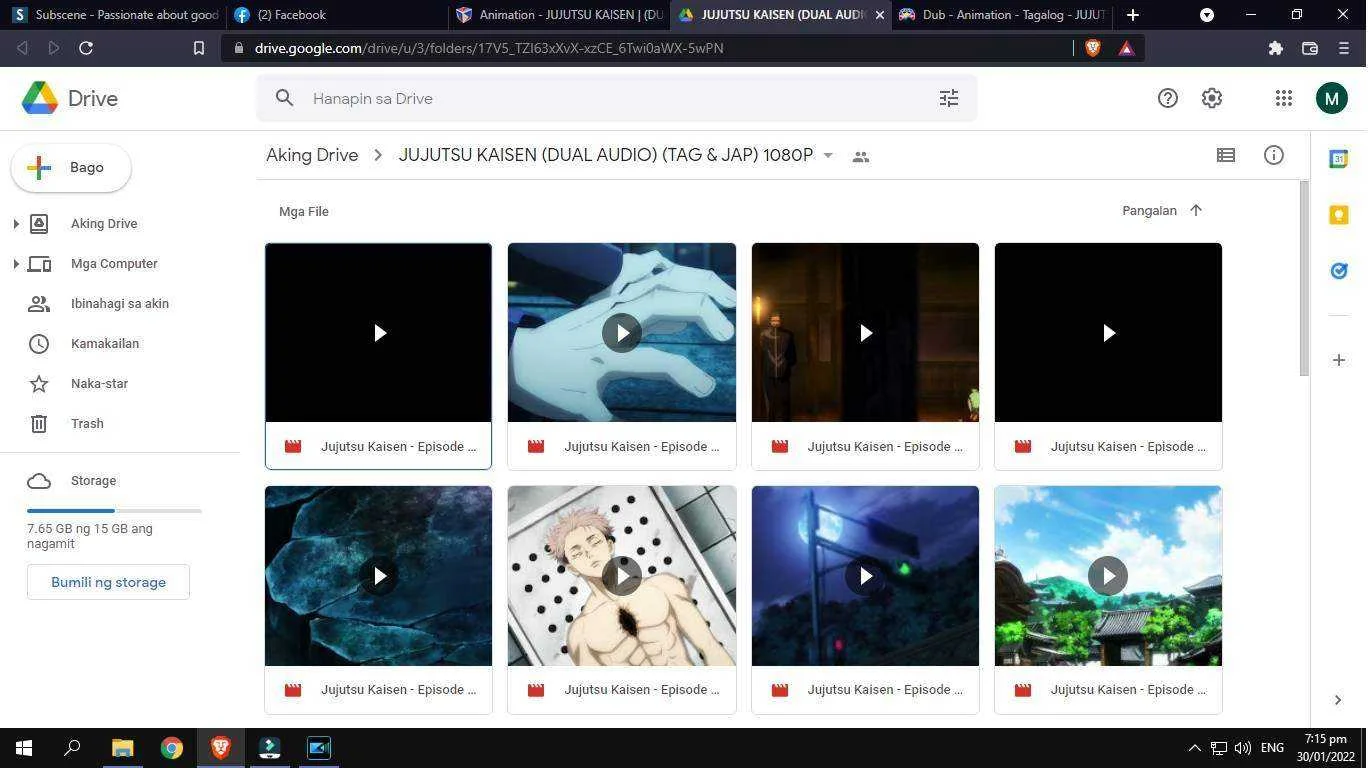The height and width of the screenshot is (768, 1368).
Task: Open thumbnail with temple and blue sky
Action: tap(1108, 575)
